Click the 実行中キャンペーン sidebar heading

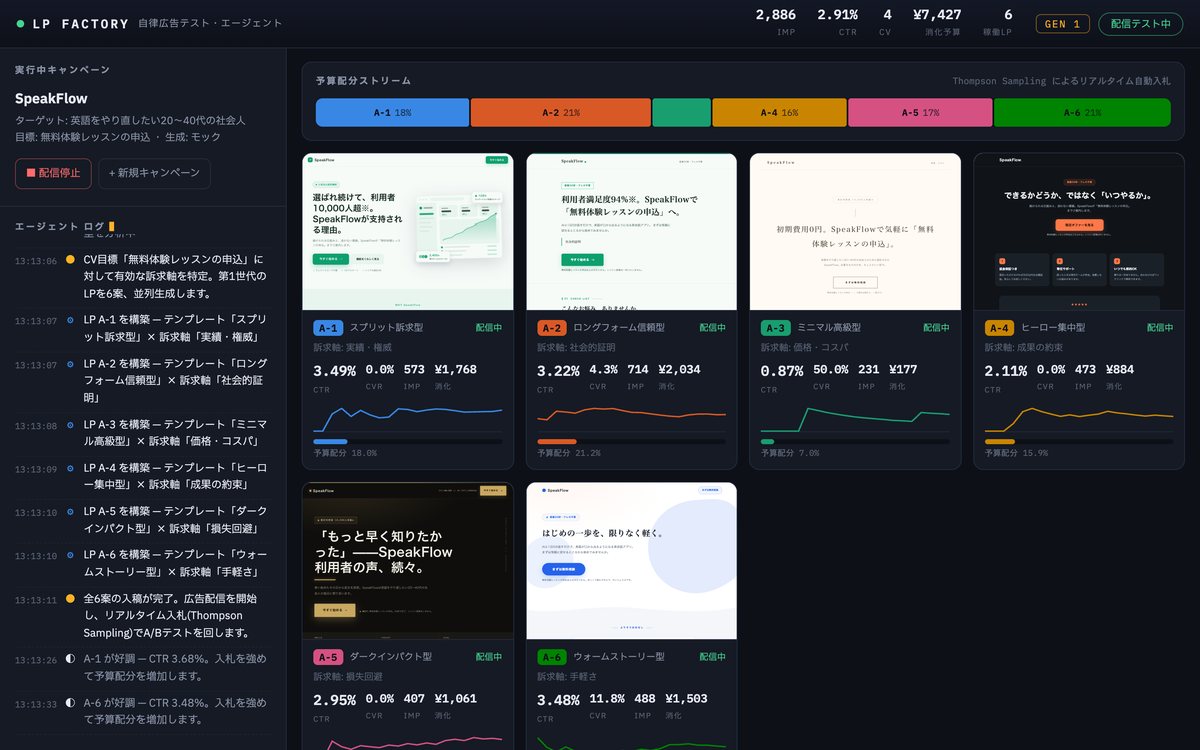coord(62,70)
